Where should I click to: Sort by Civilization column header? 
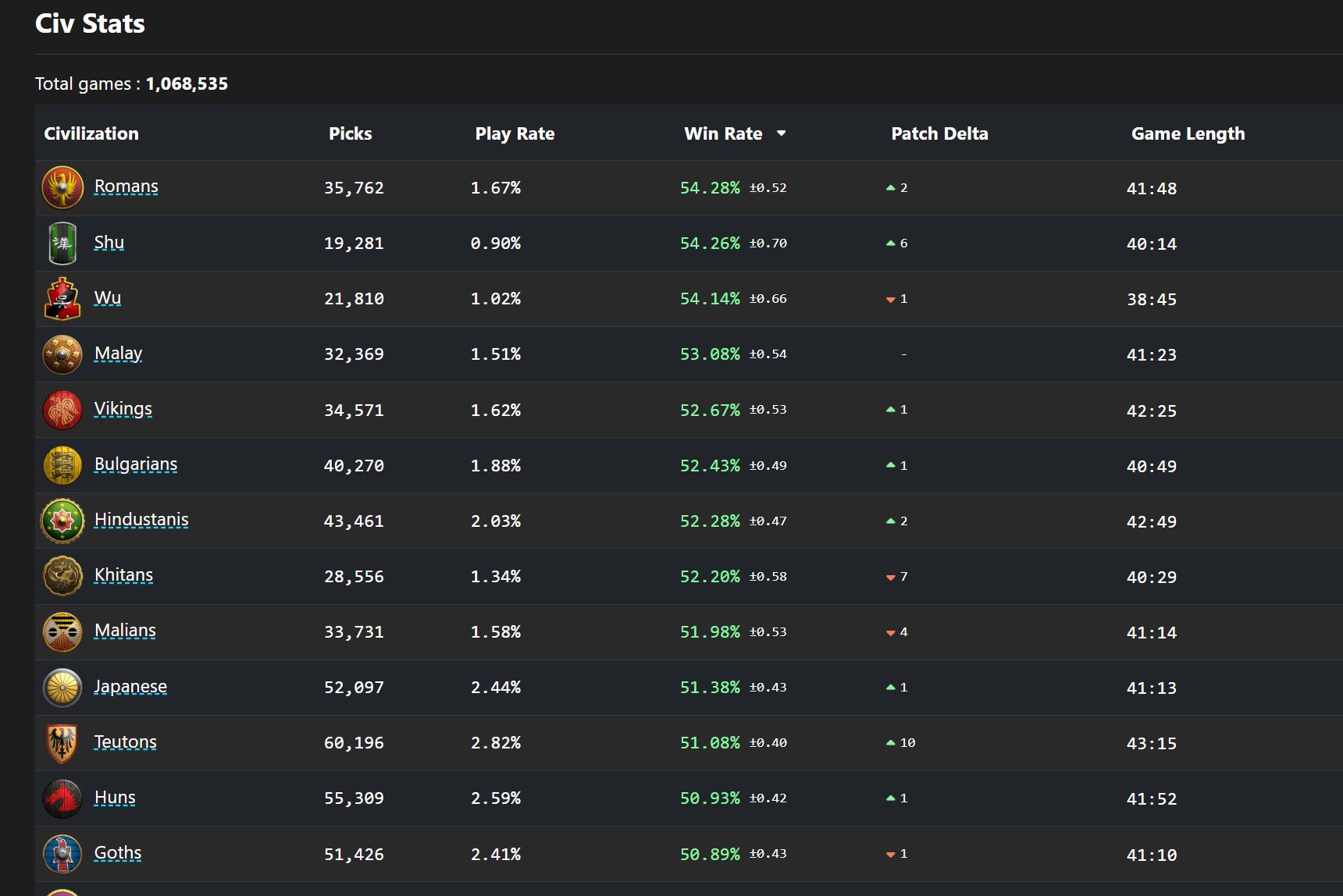[91, 133]
